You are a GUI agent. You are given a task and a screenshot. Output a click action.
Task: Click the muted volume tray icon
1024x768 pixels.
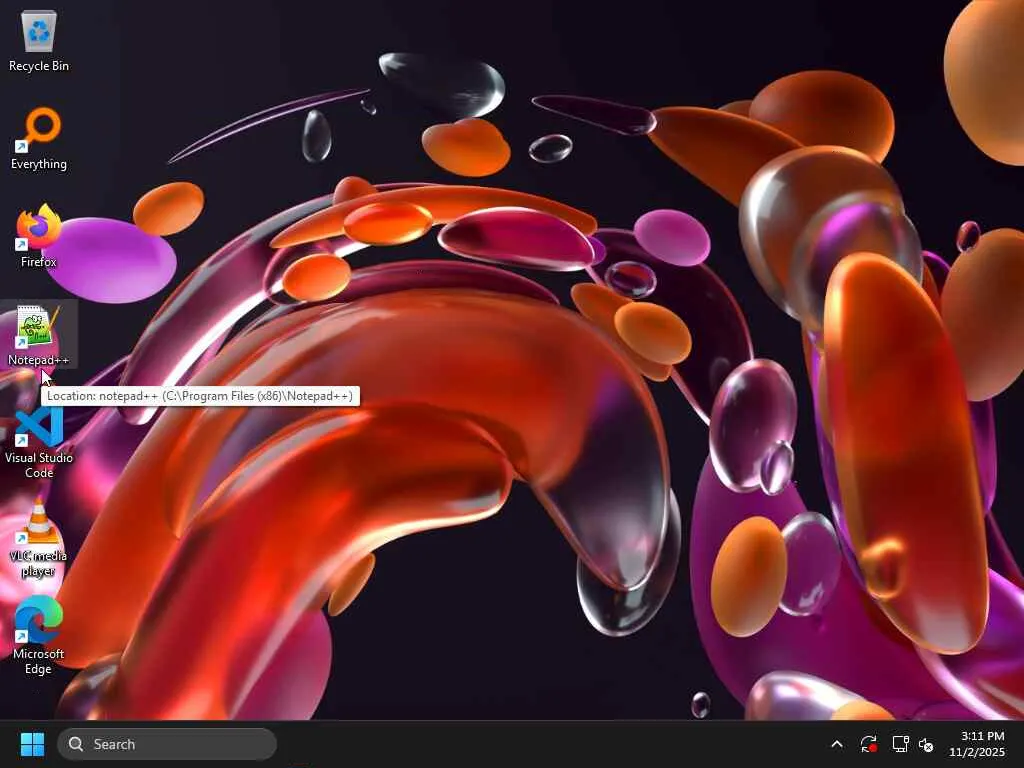(926, 744)
